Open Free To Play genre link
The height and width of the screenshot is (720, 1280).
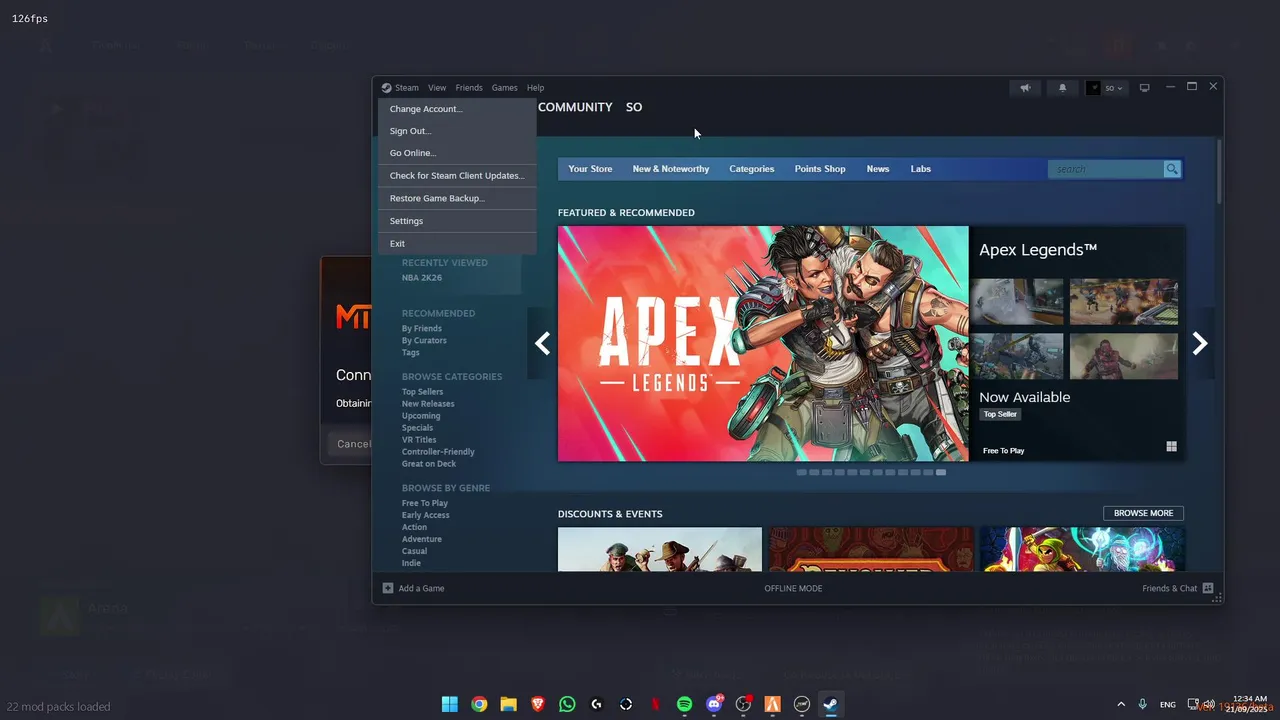425,503
